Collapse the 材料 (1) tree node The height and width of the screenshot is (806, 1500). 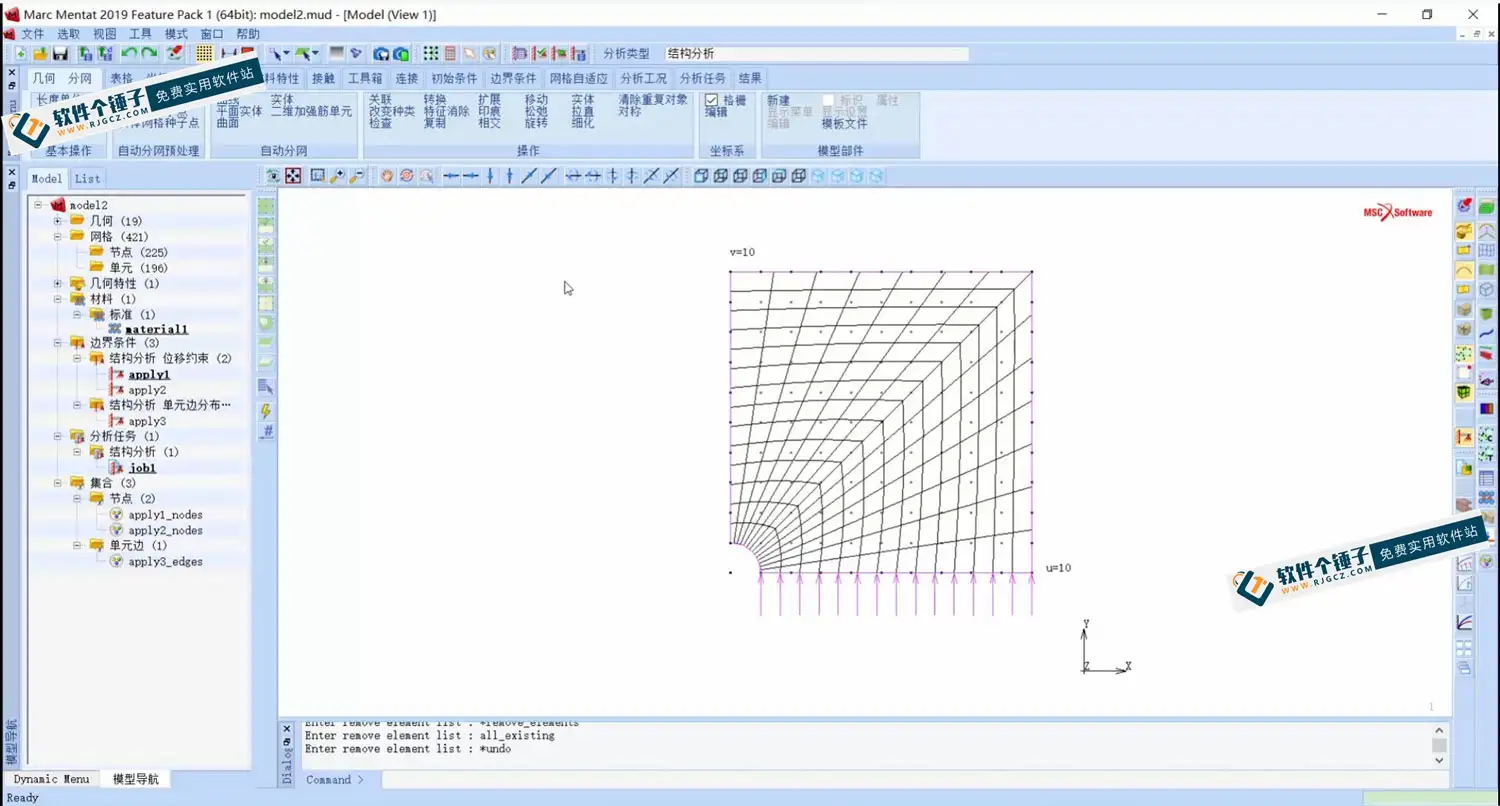(58, 299)
